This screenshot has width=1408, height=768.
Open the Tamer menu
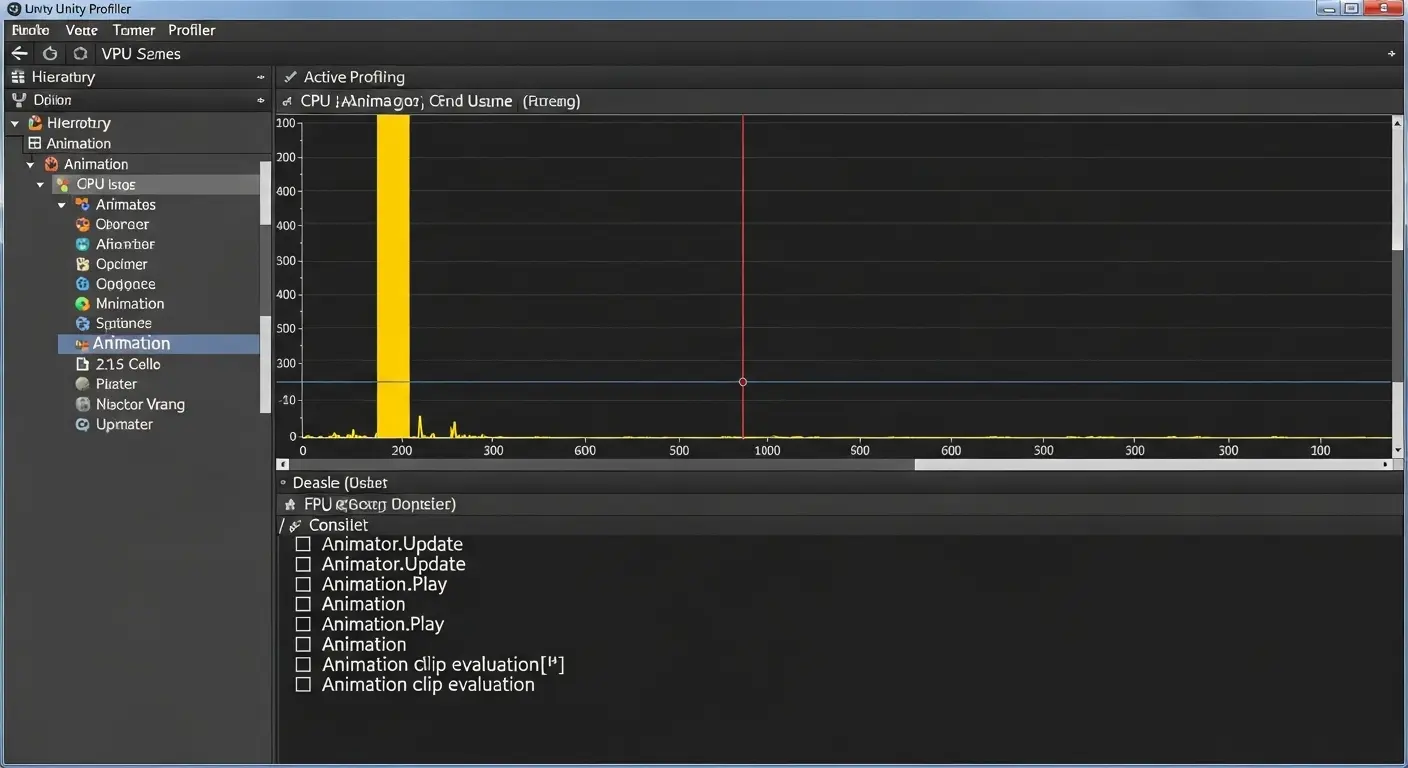click(x=133, y=30)
